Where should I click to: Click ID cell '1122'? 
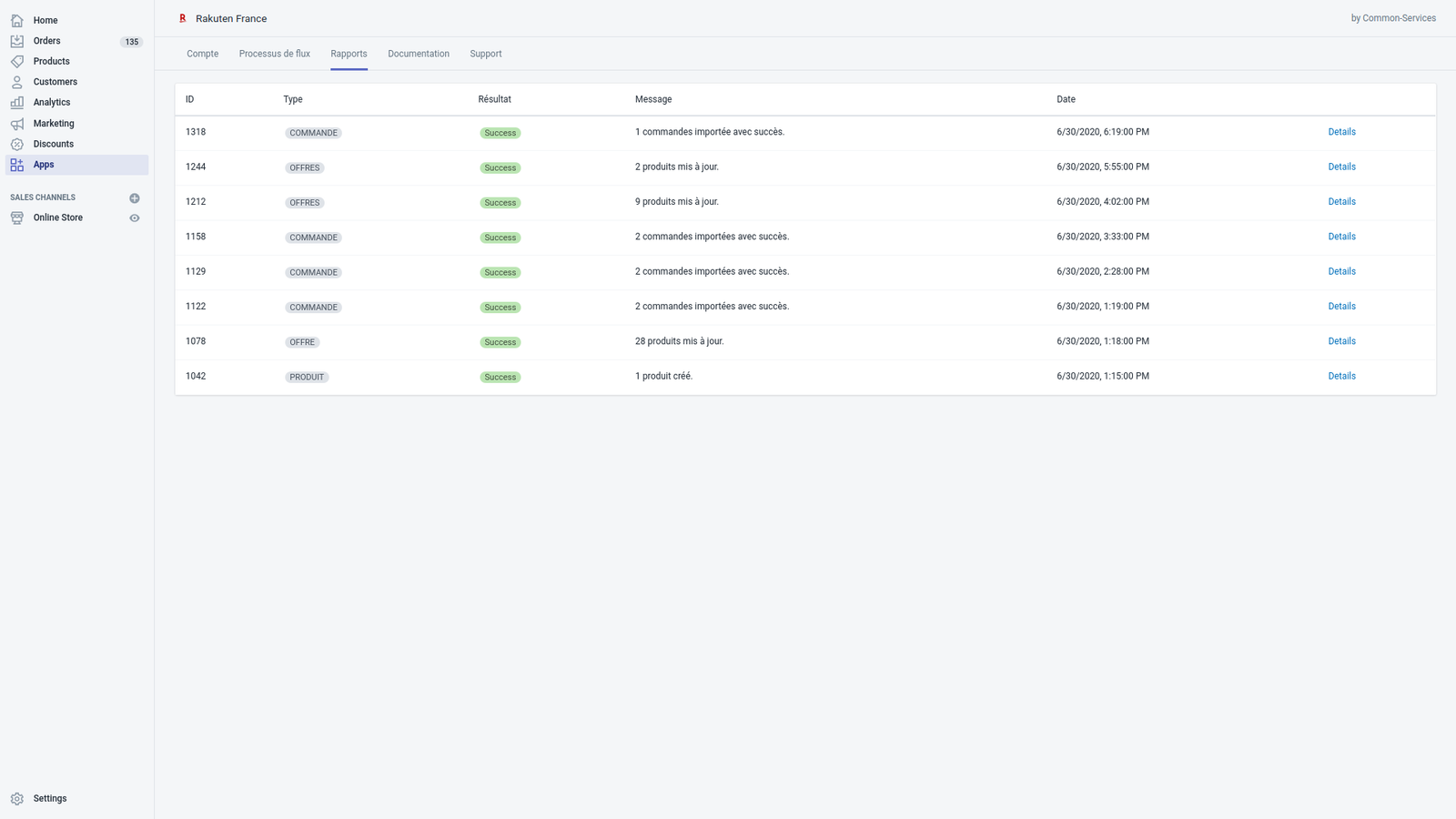(x=196, y=307)
